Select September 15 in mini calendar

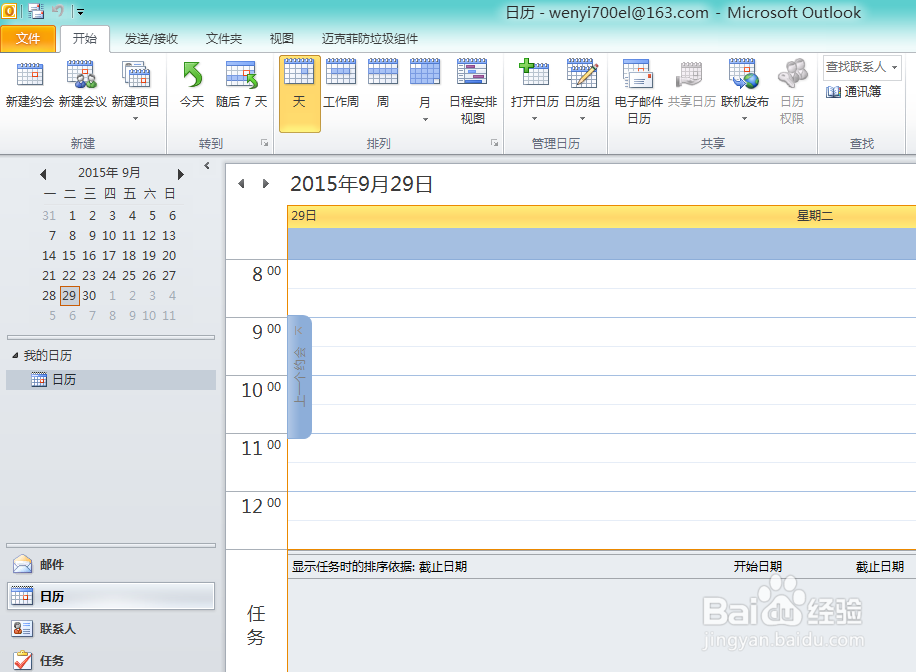pyautogui.click(x=70, y=256)
